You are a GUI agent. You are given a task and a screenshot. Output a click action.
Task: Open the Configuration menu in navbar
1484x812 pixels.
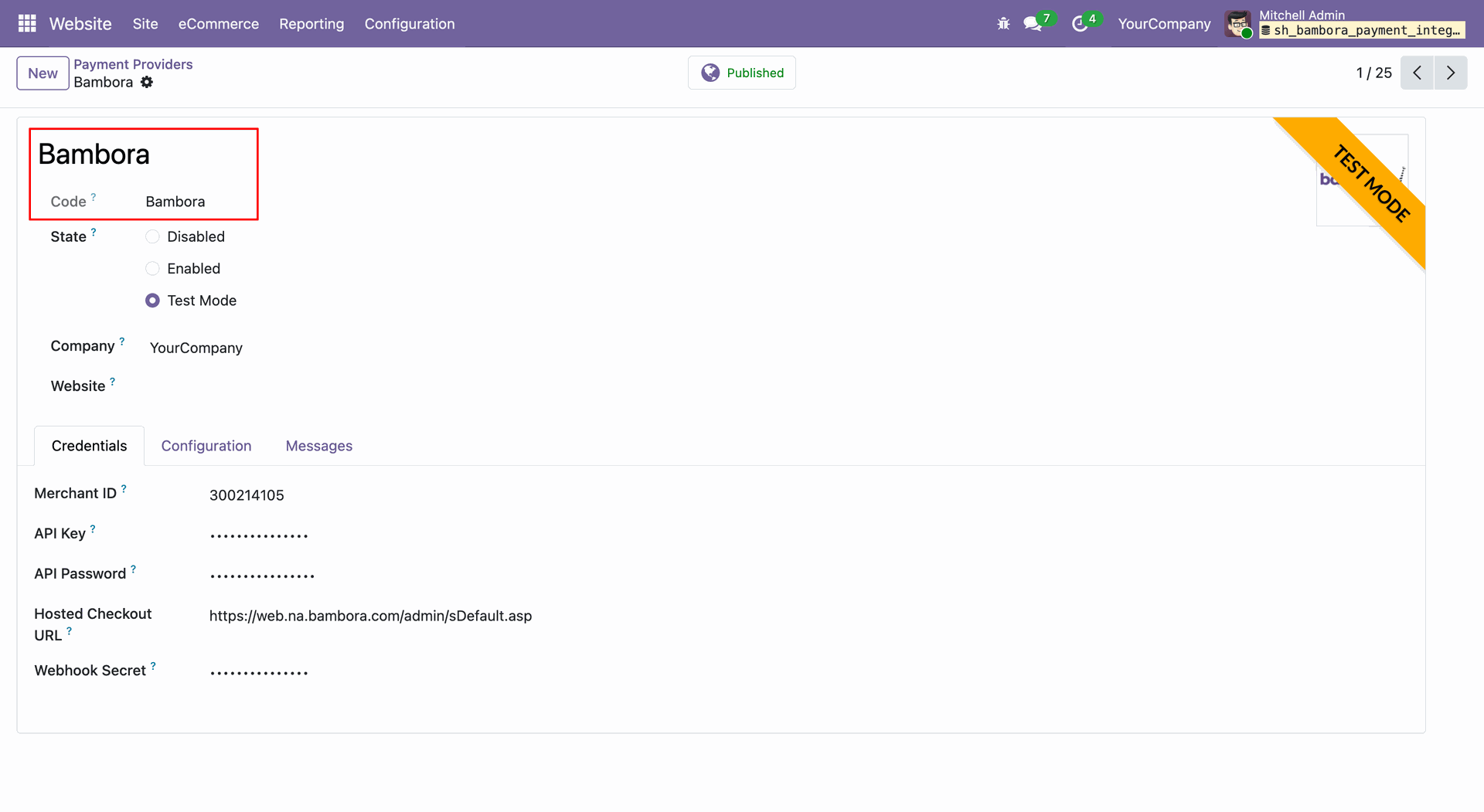pos(410,24)
